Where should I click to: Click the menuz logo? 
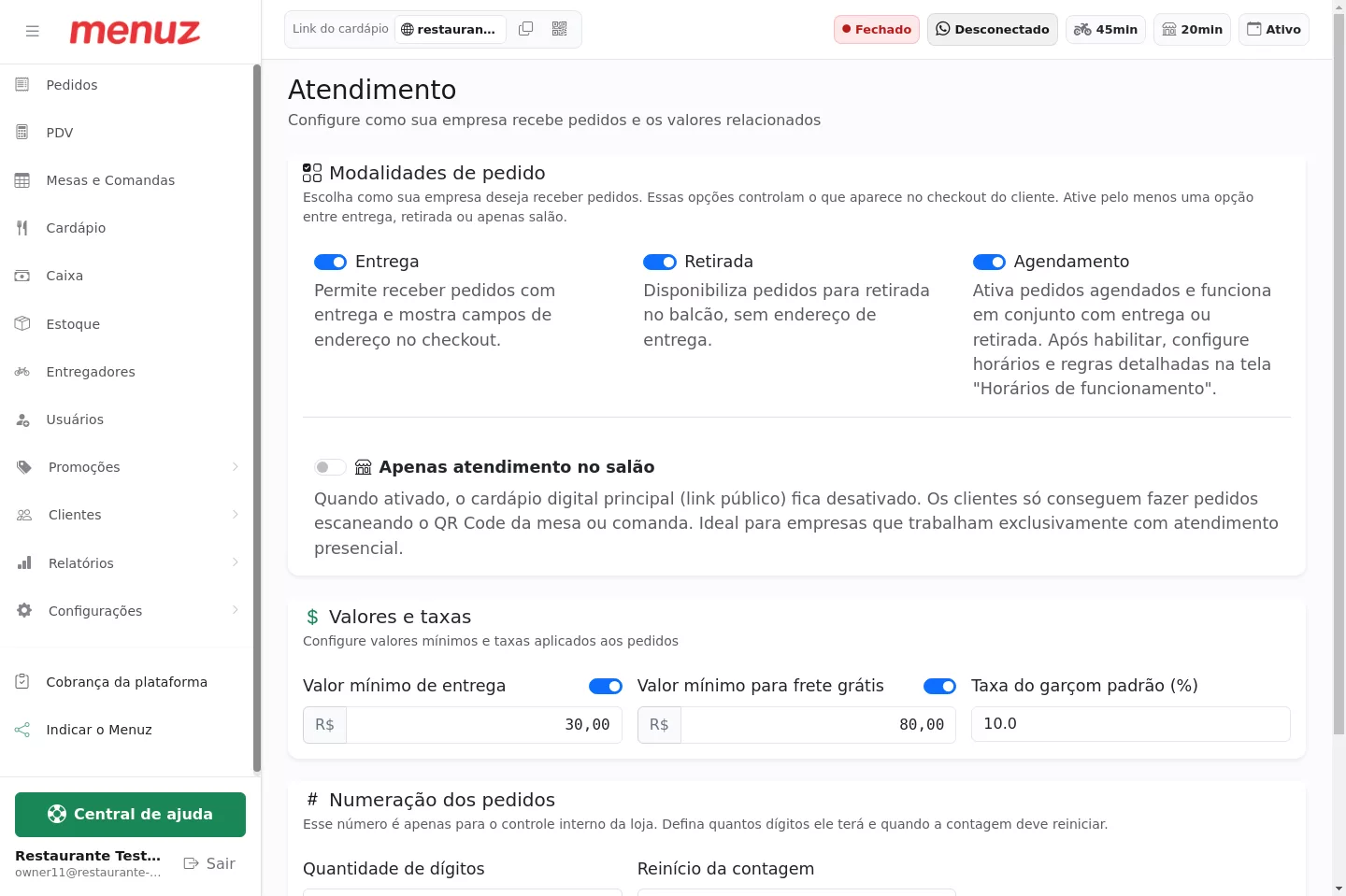point(135,32)
